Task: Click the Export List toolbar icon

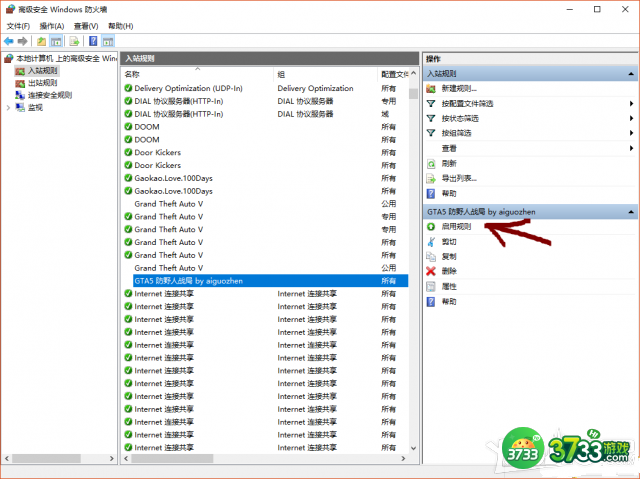Action: [x=73, y=41]
